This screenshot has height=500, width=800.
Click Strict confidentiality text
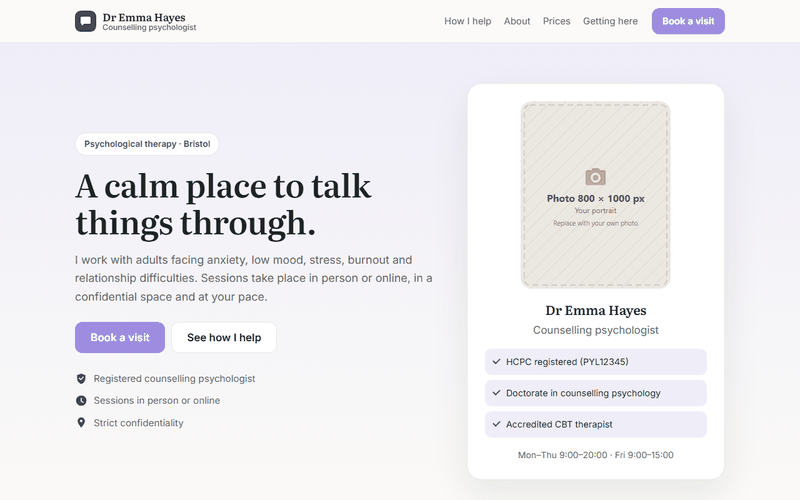coord(138,422)
